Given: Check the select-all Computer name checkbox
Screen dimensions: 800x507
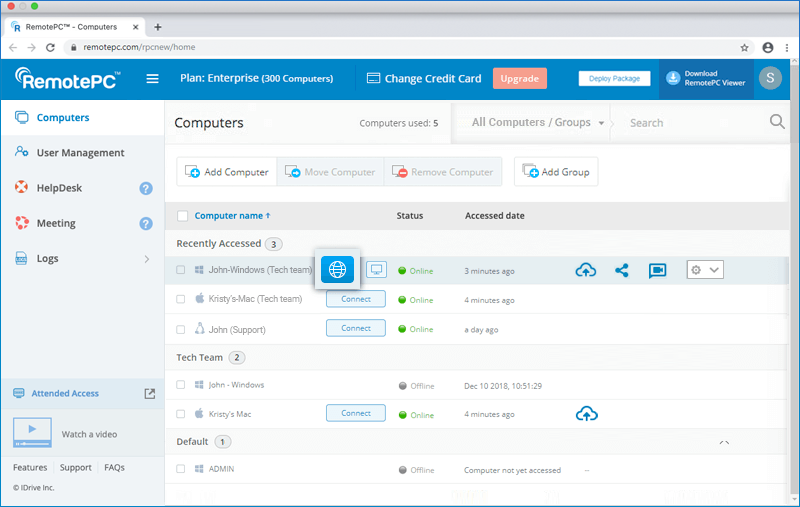Looking at the screenshot, I should [x=182, y=216].
